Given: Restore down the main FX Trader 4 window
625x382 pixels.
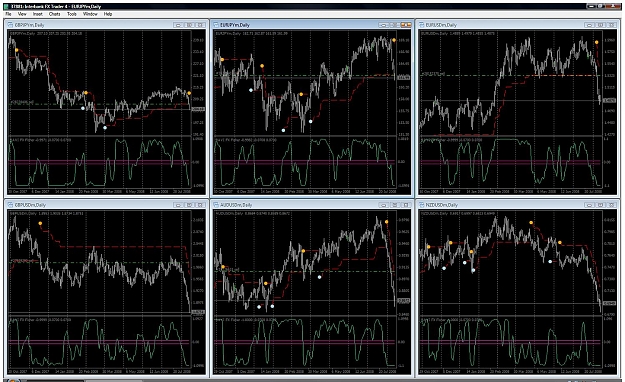Looking at the screenshot, I should tap(601, 6).
